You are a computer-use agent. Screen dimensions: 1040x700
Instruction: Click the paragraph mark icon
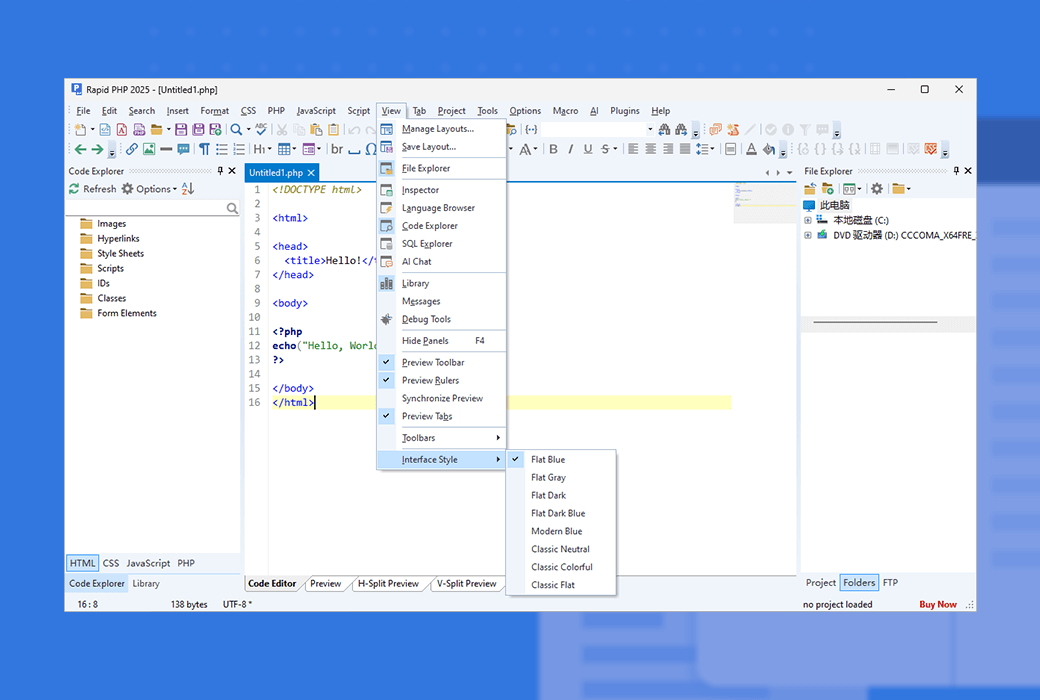[x=204, y=149]
